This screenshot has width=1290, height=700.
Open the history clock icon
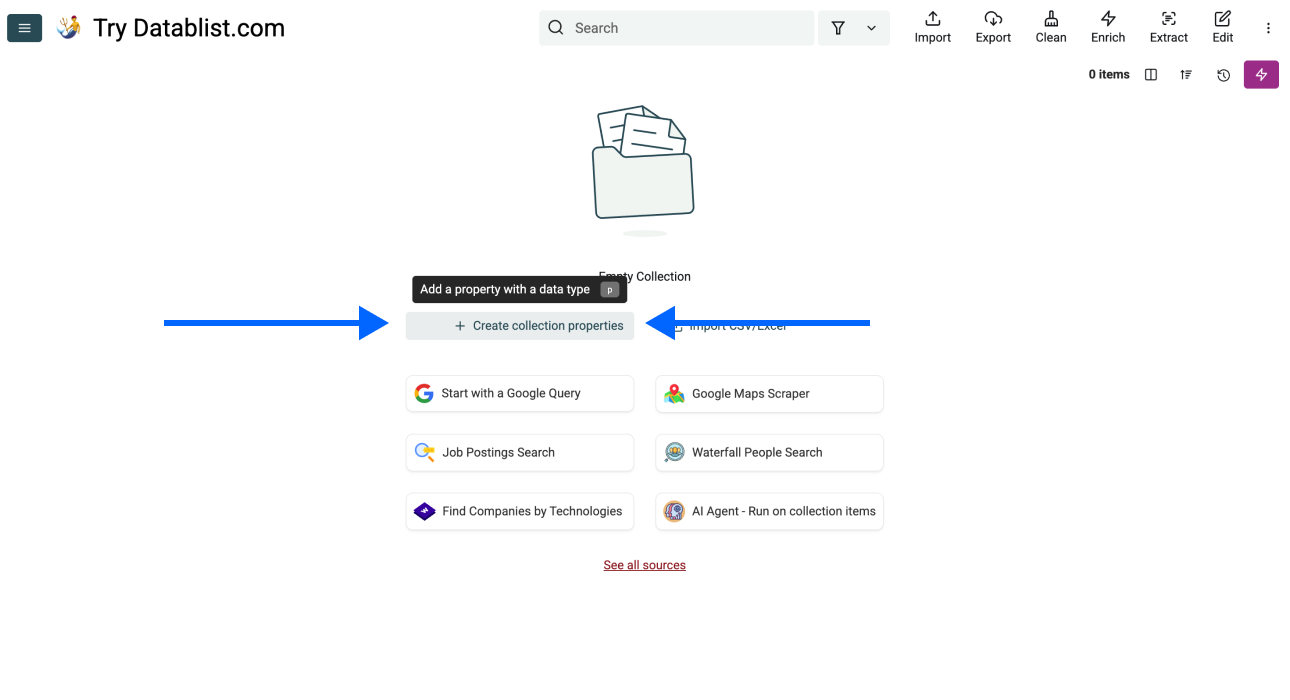pos(1223,75)
